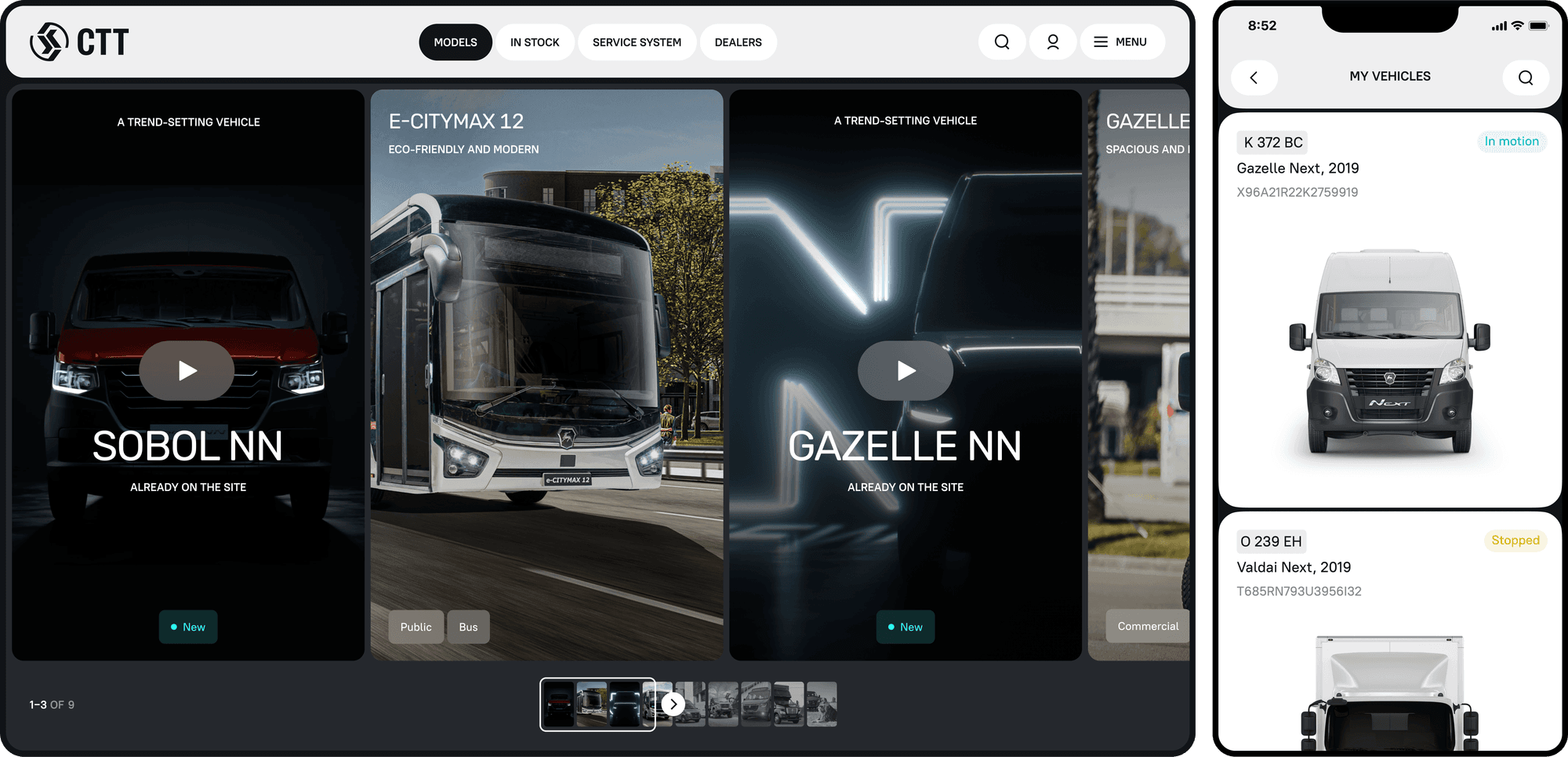Select the dark Sobol thumbnail with the red hood

(558, 704)
